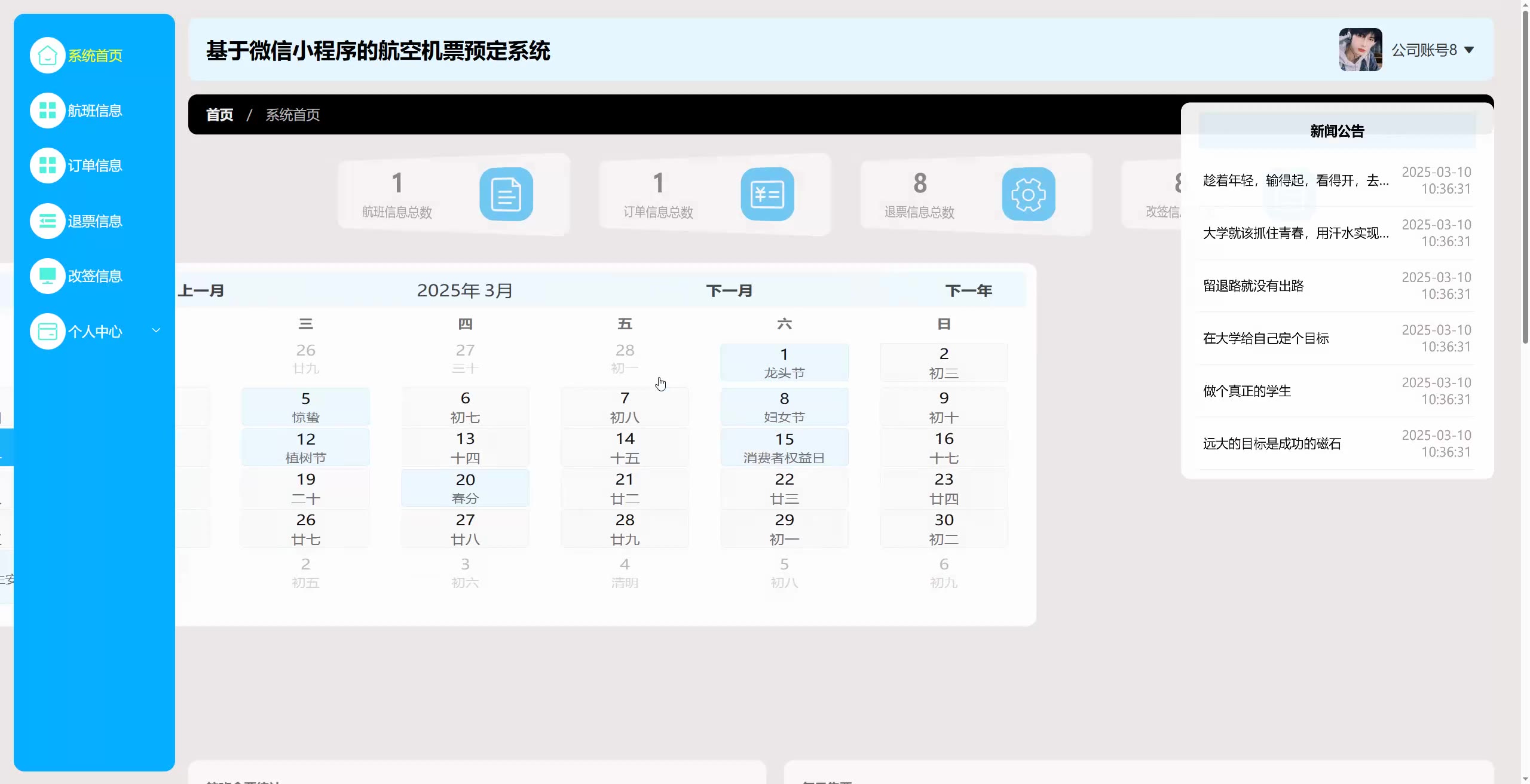Open the 订单信息 menu item
Viewport: 1530px width, 784px height.
[x=95, y=166]
